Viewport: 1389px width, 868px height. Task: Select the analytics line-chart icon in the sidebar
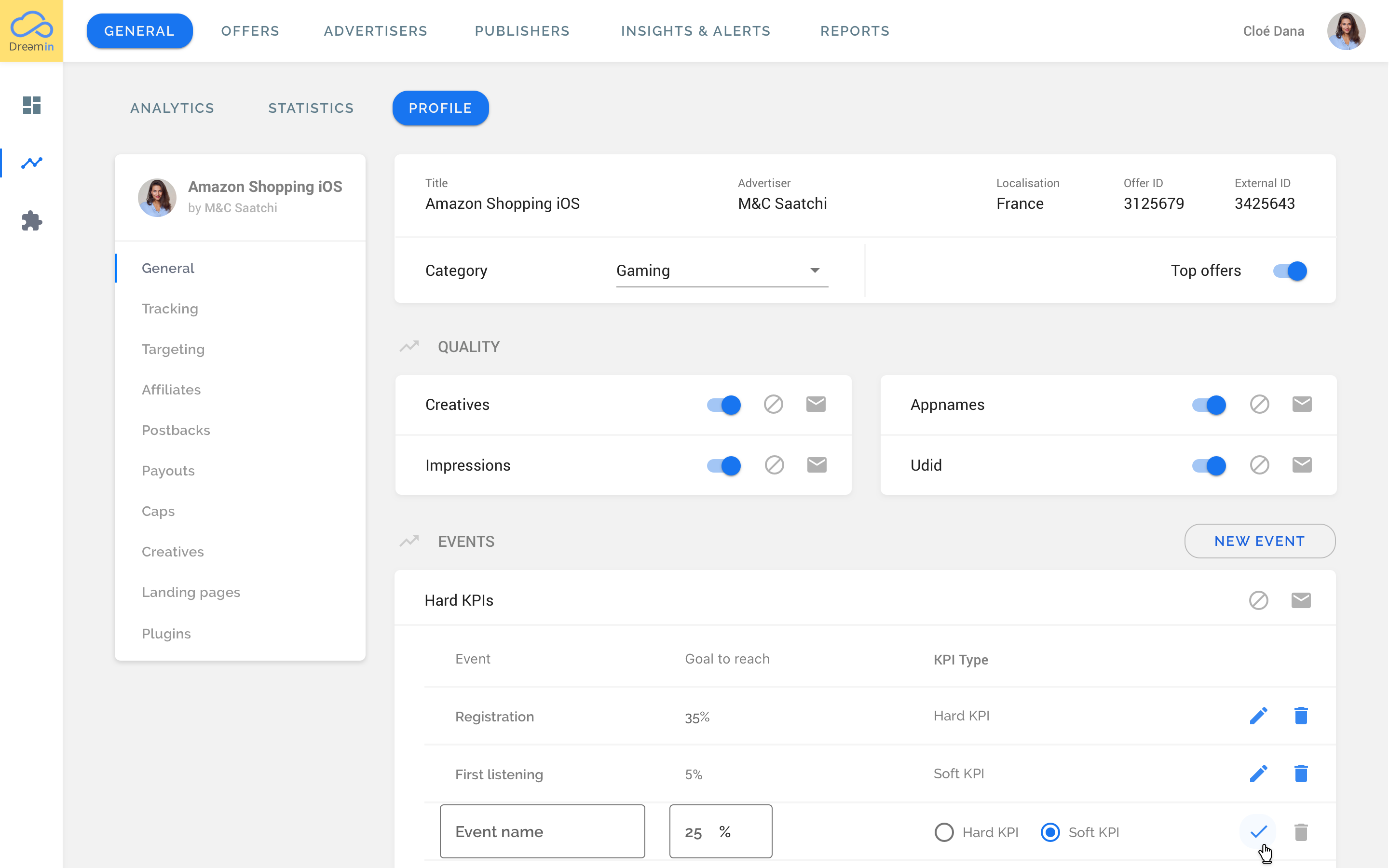point(31,163)
